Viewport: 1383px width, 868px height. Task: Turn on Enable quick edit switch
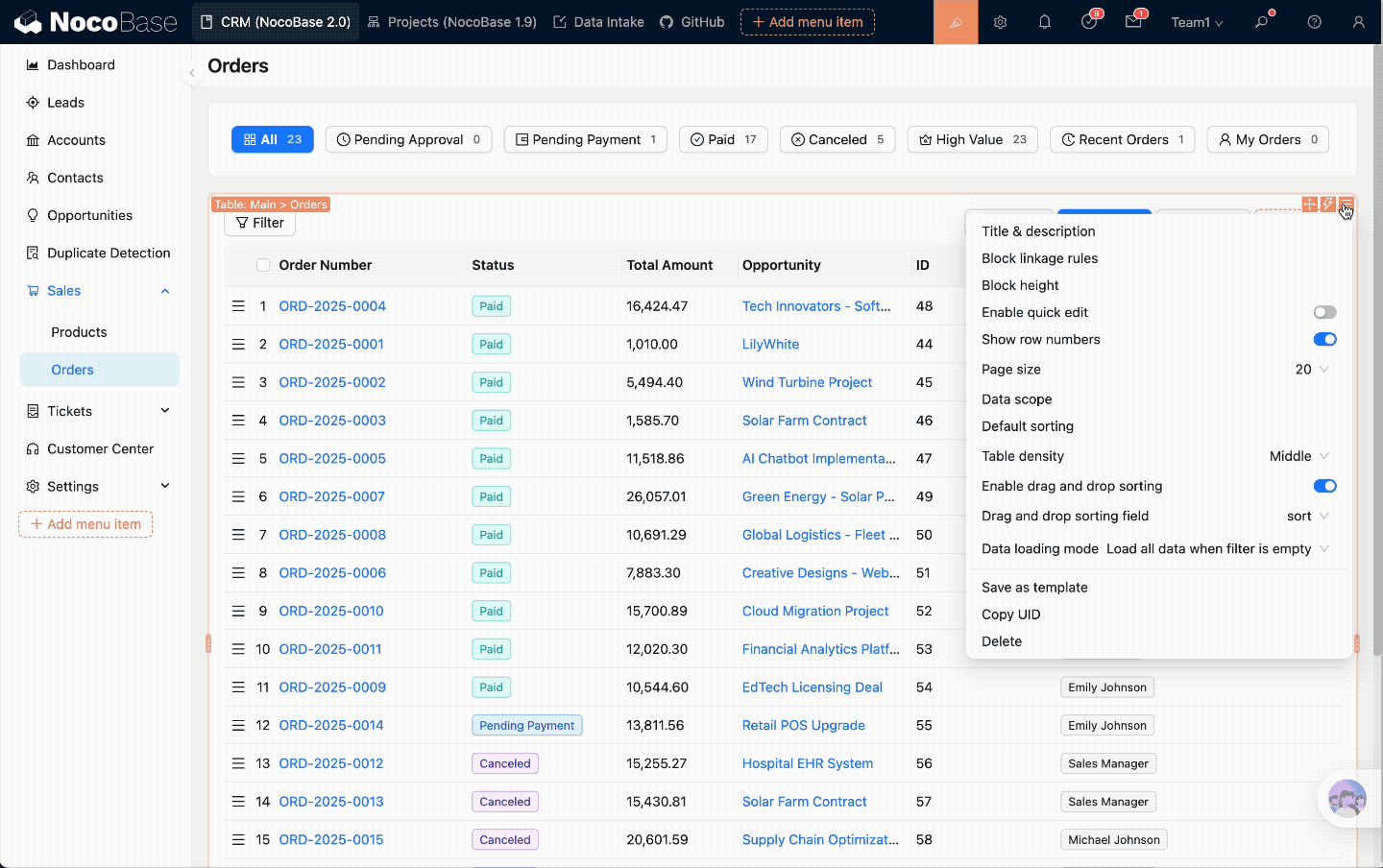[1324, 312]
